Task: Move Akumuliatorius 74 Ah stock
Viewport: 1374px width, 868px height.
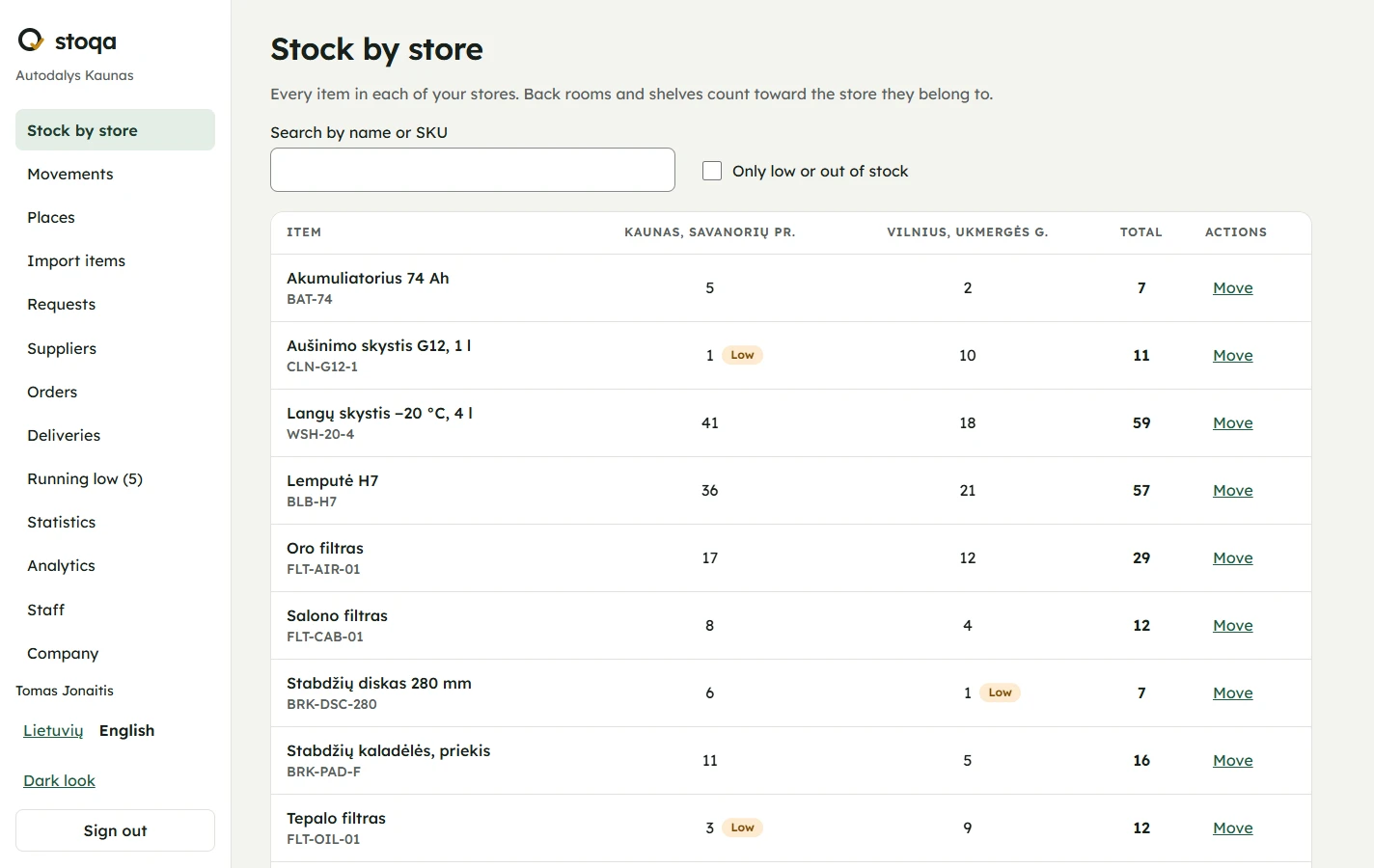Action: point(1232,287)
